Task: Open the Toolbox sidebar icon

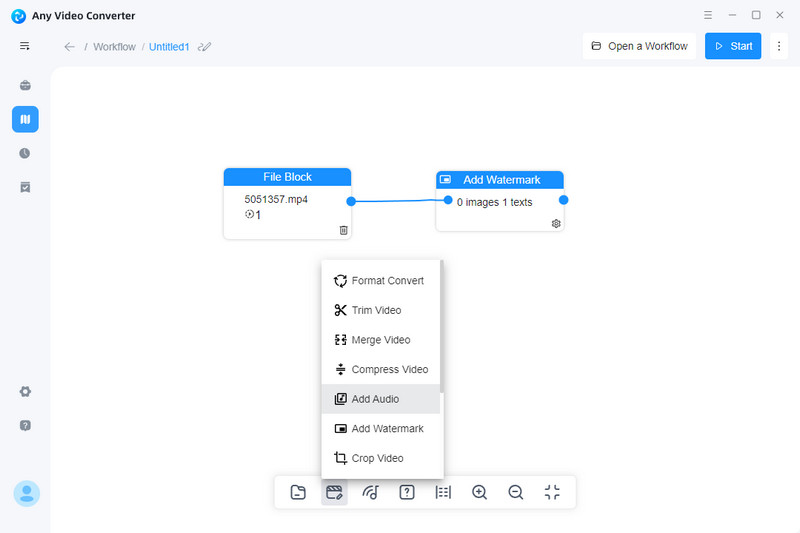Action: [x=25, y=85]
